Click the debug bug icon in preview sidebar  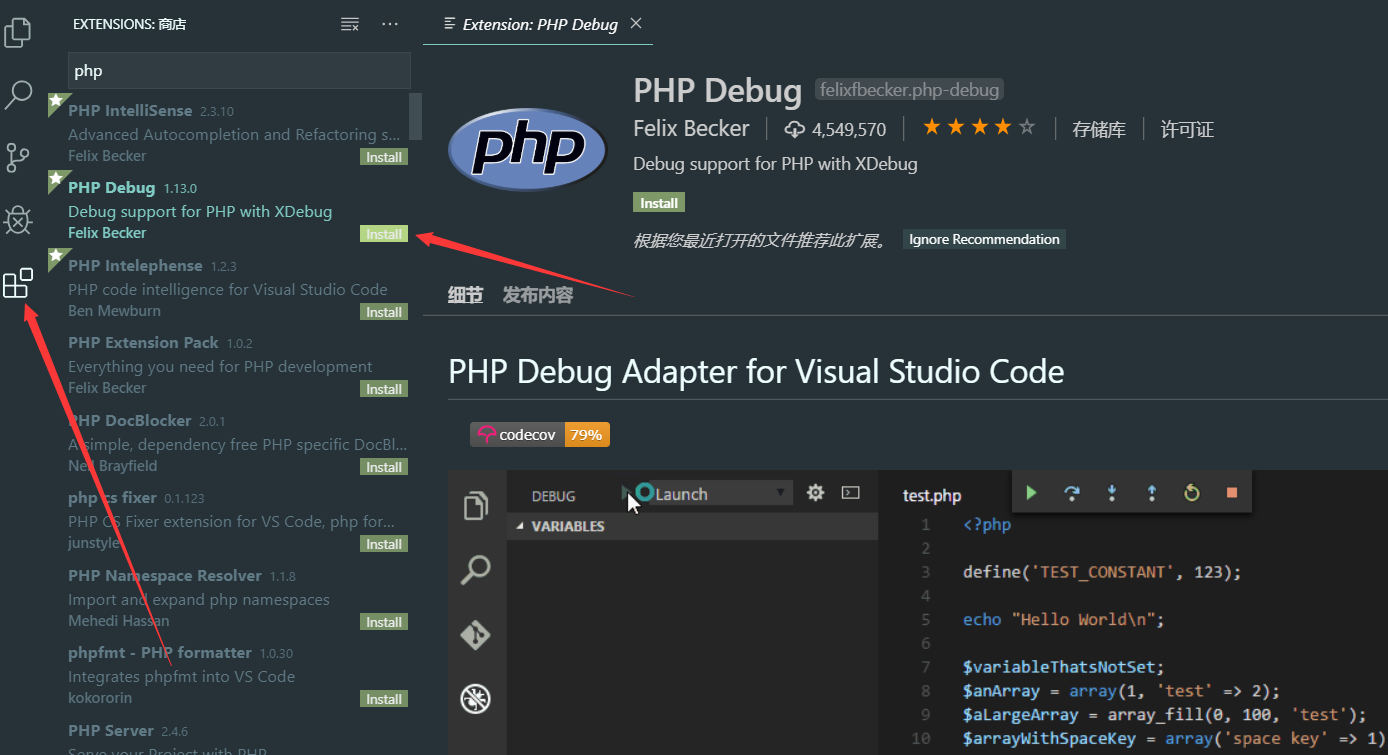click(475, 699)
